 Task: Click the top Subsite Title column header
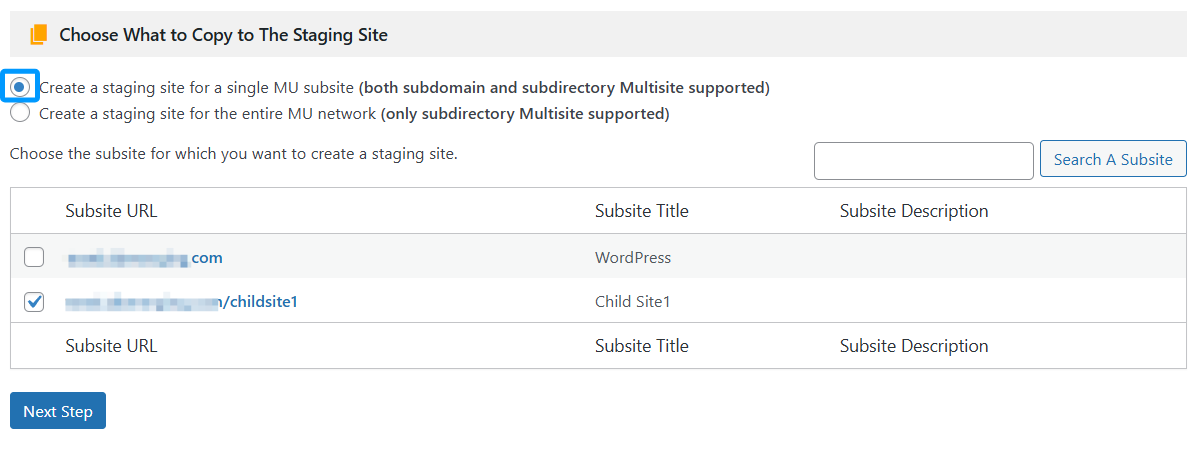coord(641,211)
